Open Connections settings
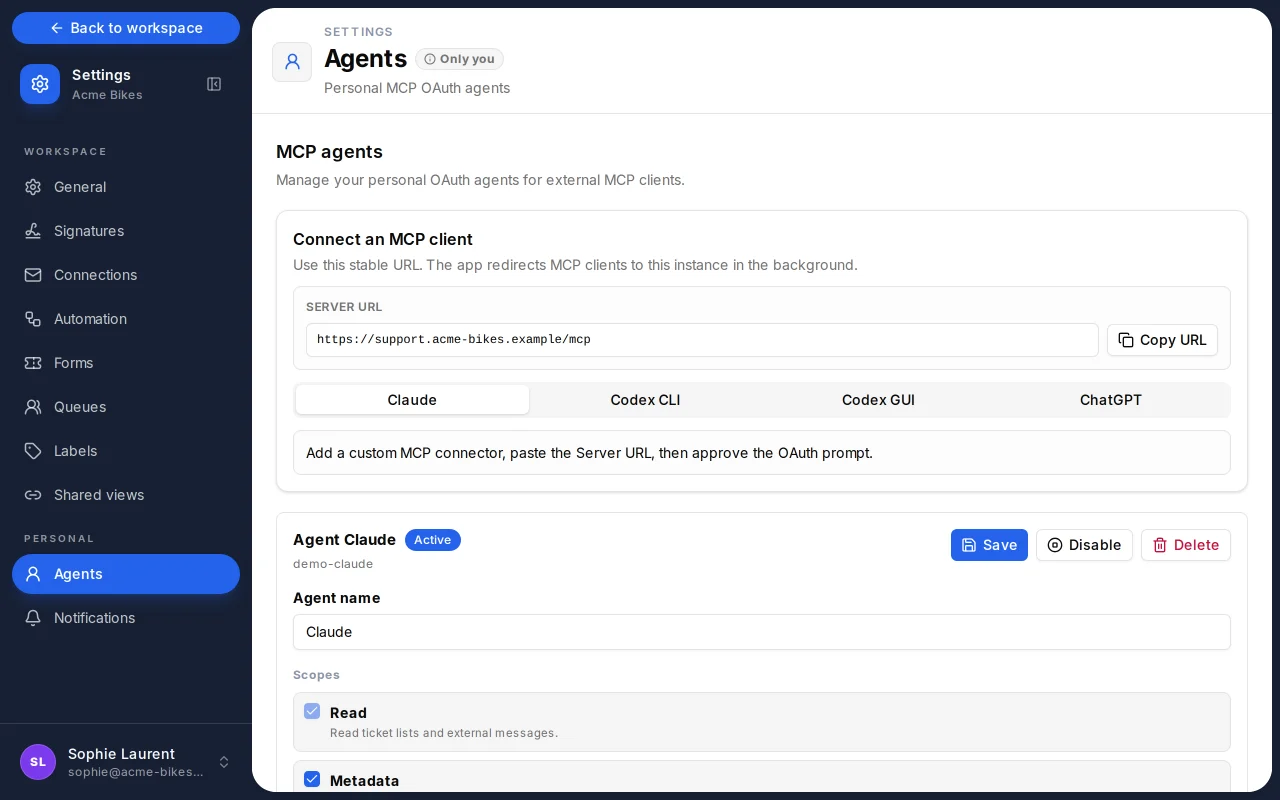 tap(126, 275)
